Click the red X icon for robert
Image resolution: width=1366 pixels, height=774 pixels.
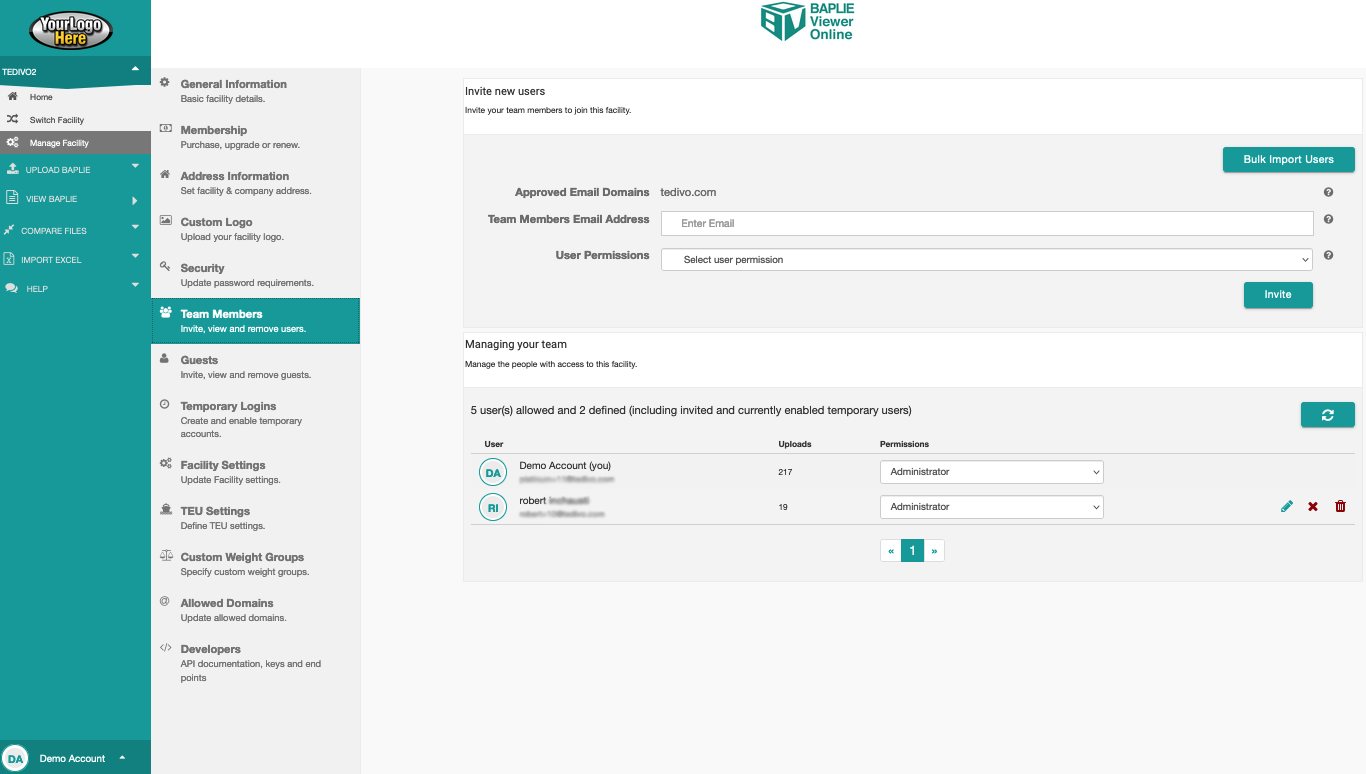(1313, 507)
